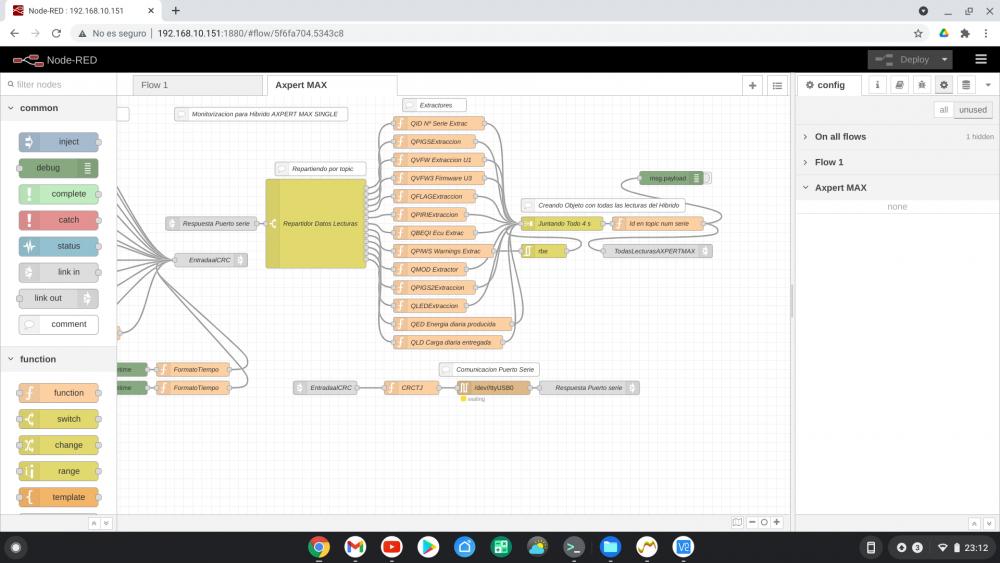This screenshot has width=1000, height=563.
Task: Select the QID Nº Serie Extrac node
Action: 439,123
